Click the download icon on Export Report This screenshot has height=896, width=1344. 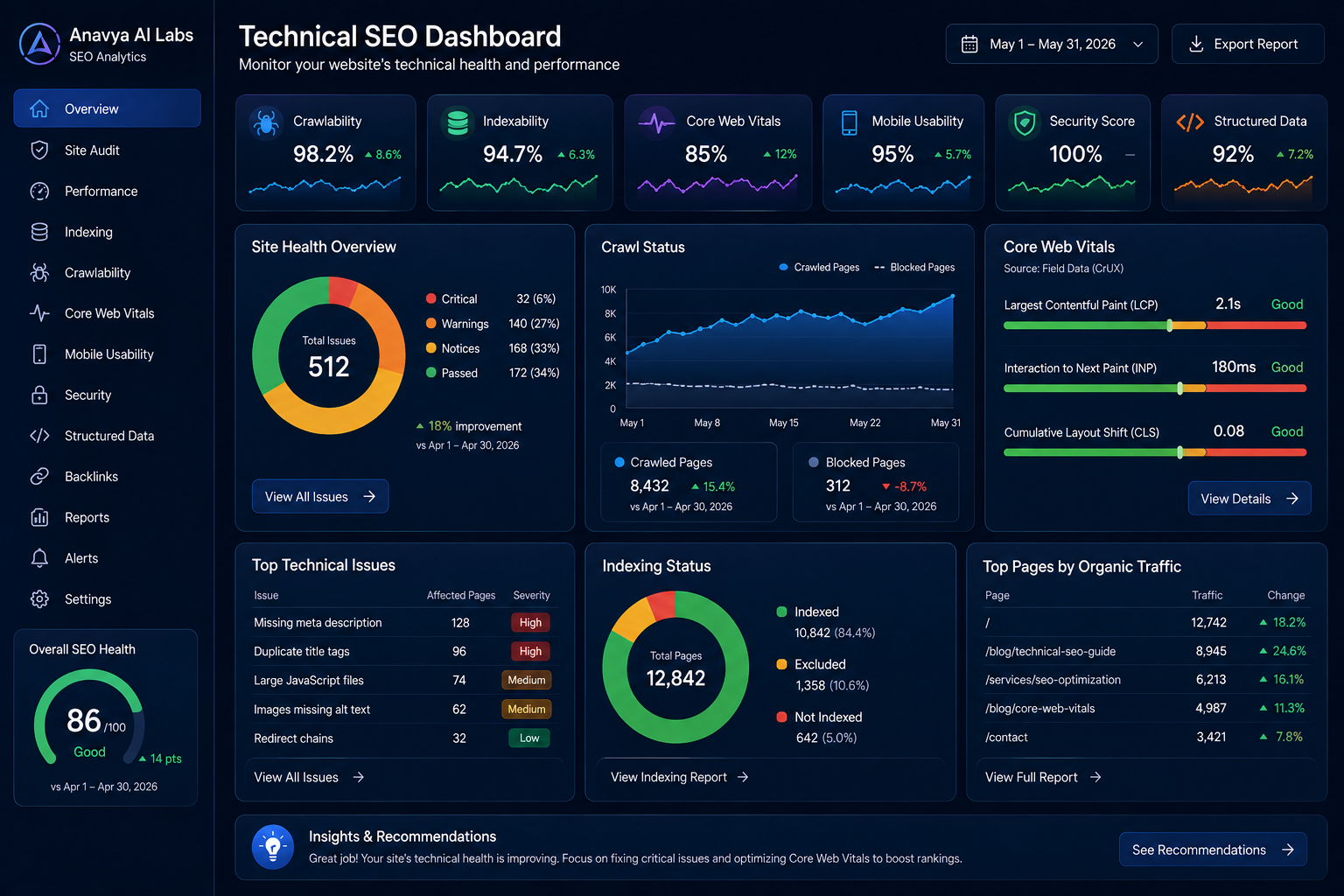point(1196,44)
